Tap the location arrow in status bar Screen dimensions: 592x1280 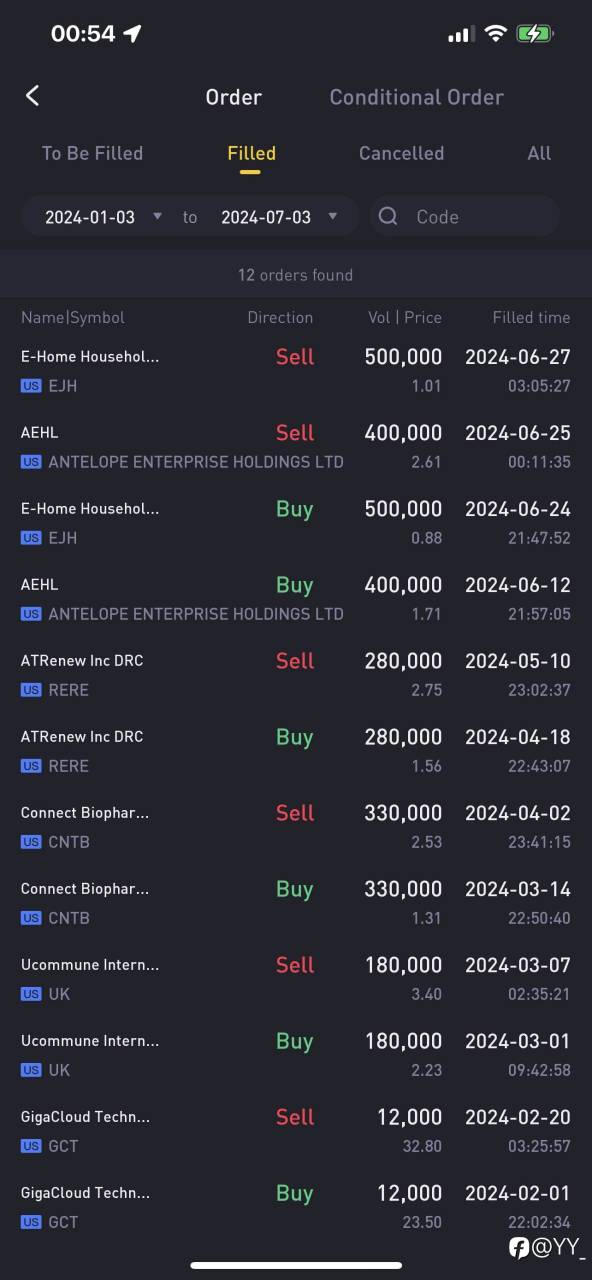coord(132,34)
